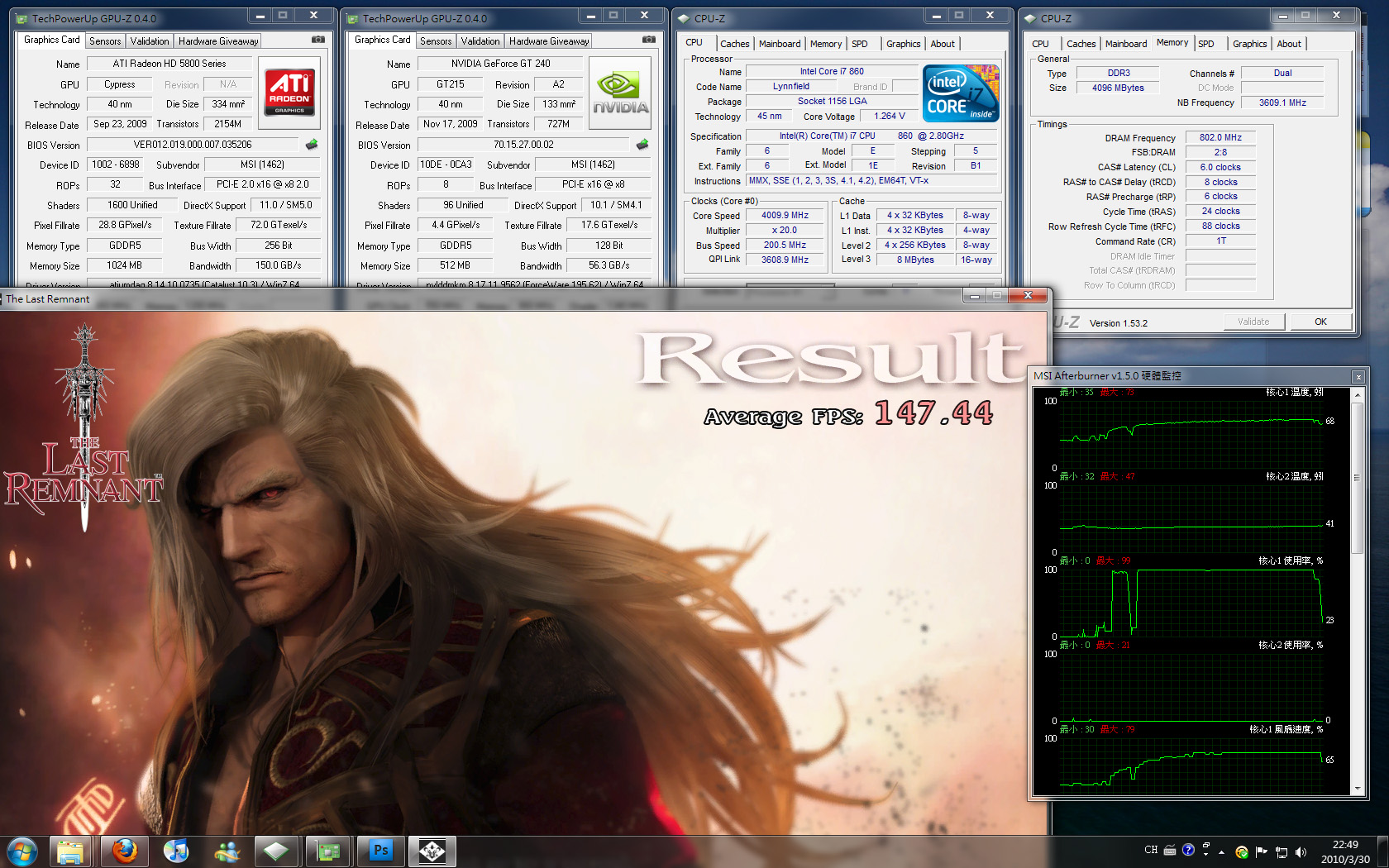Switch to the CPU-Z taskbar icon
The width and height of the screenshot is (1389, 868).
coord(277,851)
